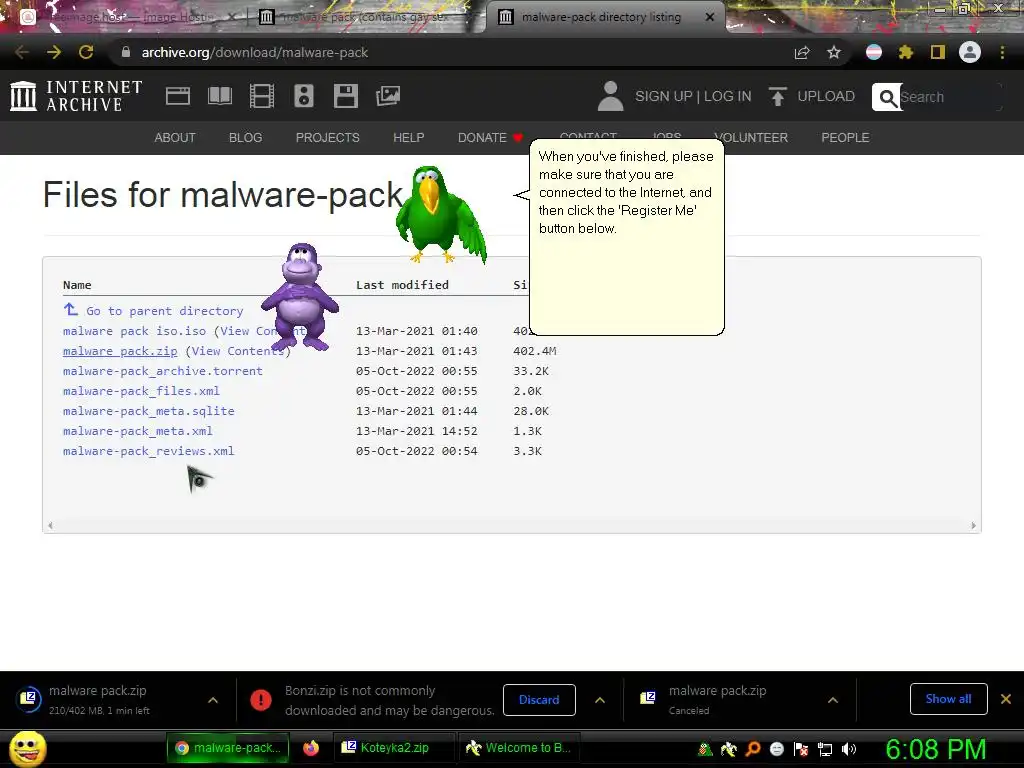
Task: Discard the Bonzi.zip download
Action: coord(539,700)
